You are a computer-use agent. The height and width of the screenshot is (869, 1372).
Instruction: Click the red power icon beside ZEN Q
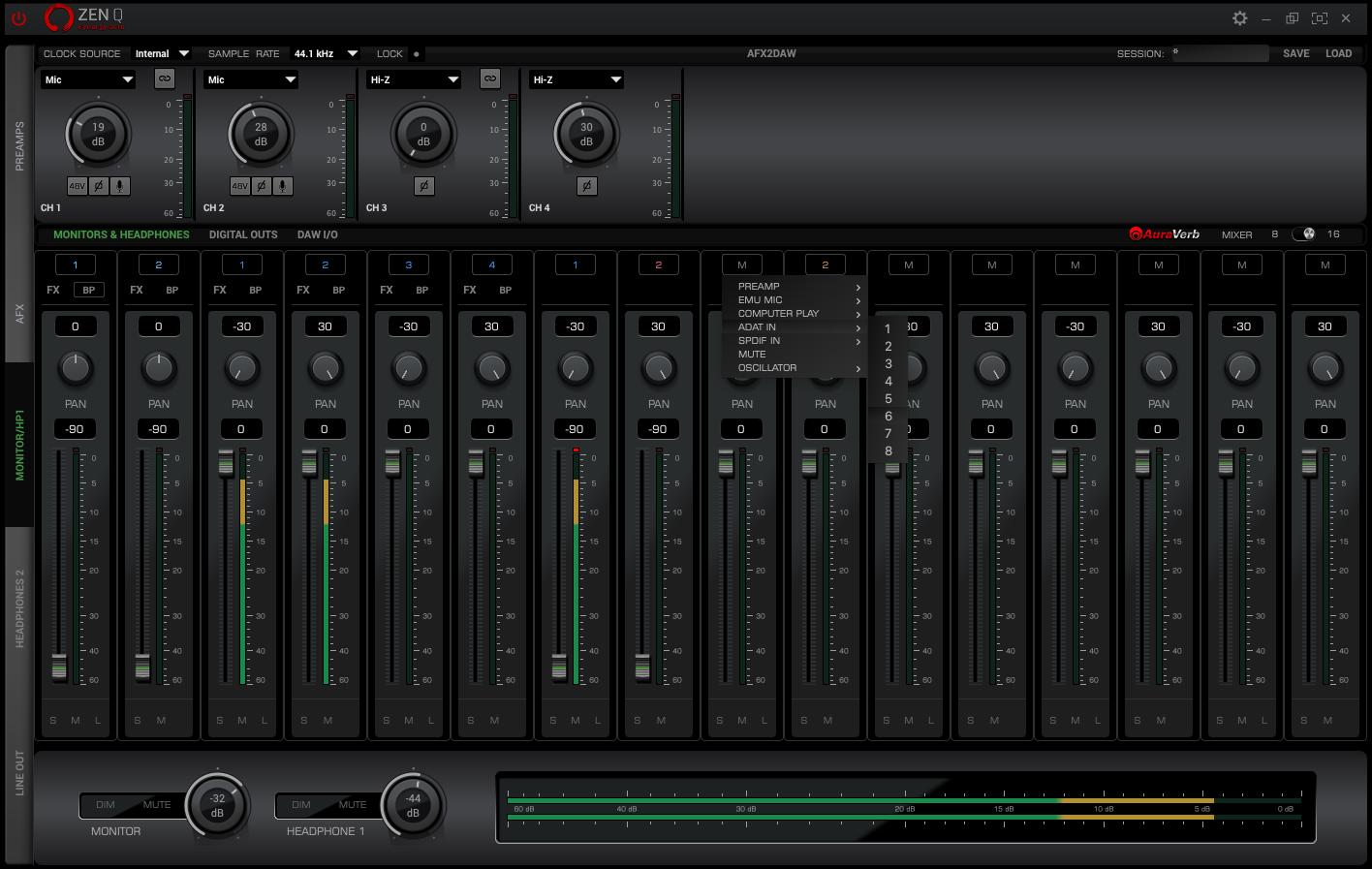point(18,17)
